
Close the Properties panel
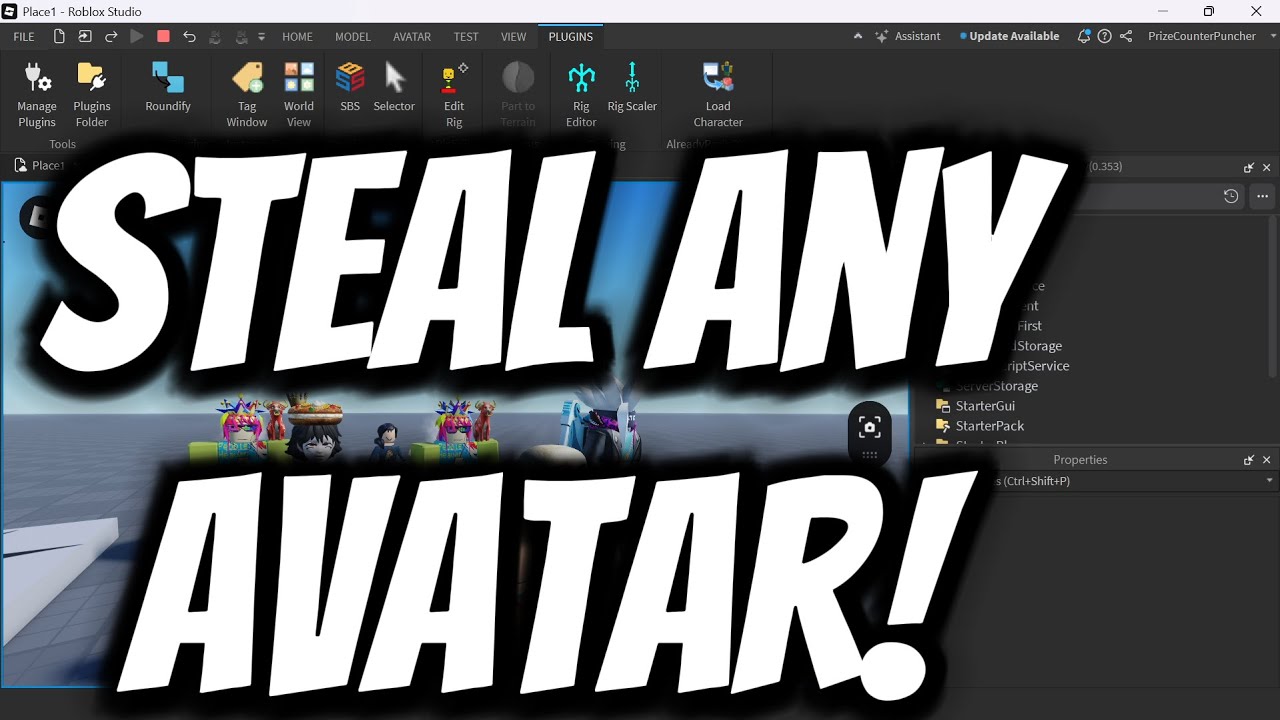click(1267, 460)
